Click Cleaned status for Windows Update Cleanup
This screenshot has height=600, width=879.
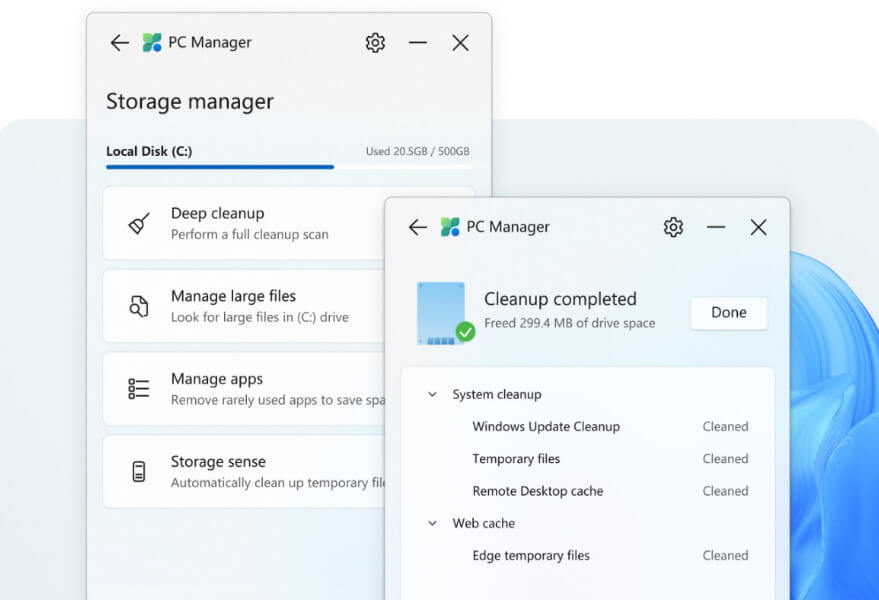coord(725,427)
